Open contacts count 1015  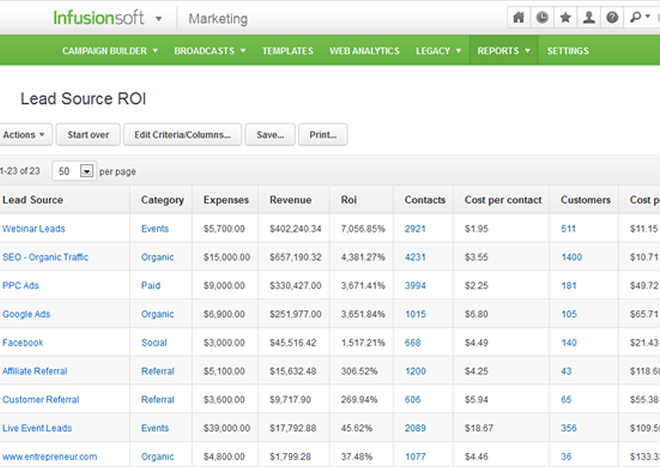(415, 314)
